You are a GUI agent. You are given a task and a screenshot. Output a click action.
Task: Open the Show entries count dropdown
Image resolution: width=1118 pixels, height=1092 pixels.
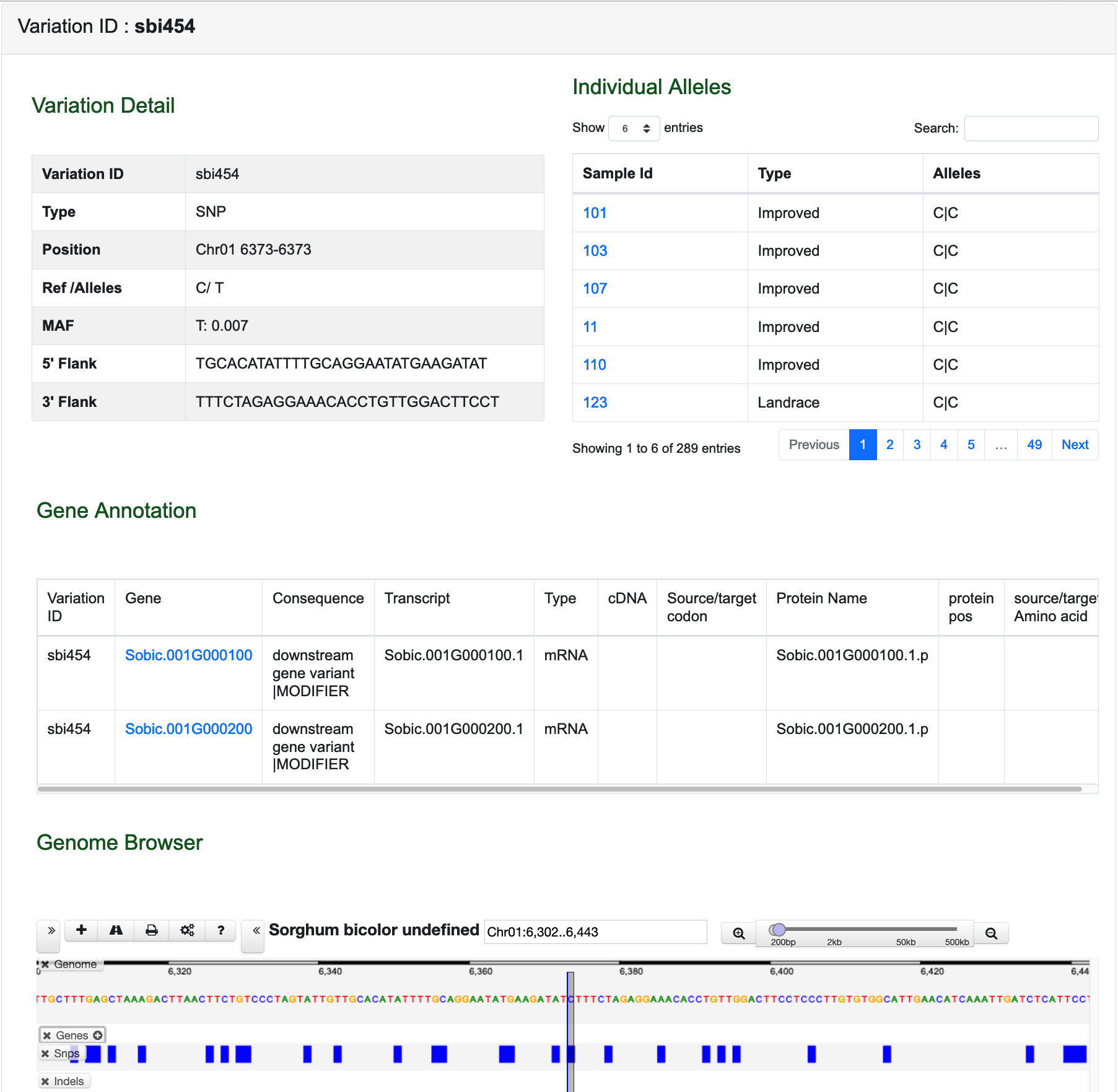point(634,128)
